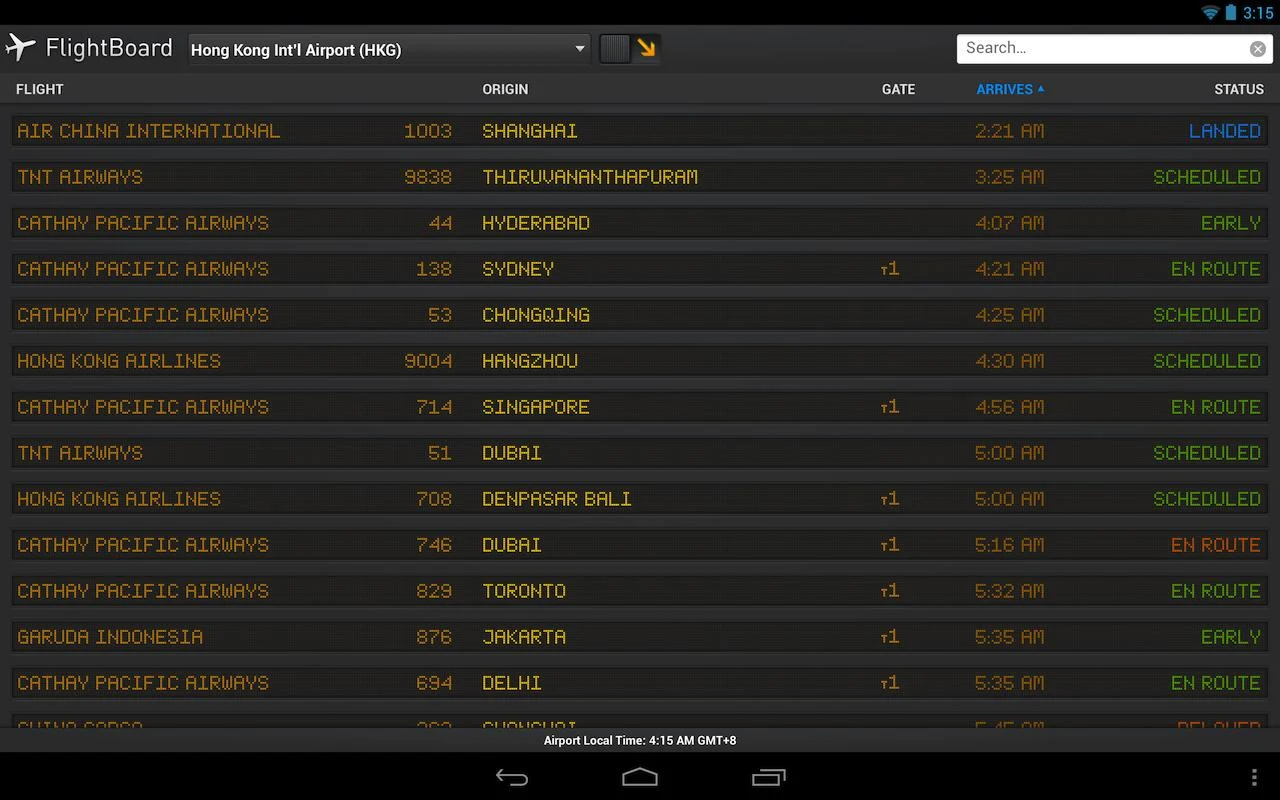This screenshot has height=800, width=1280.
Task: Select TNT Airways flight number 51
Action: point(440,453)
